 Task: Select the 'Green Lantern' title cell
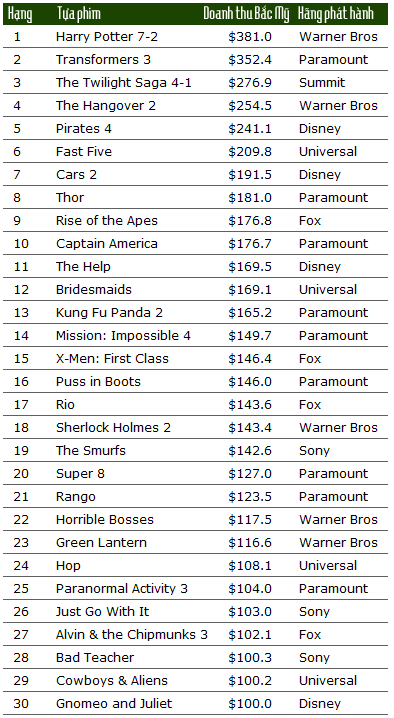coord(101,543)
